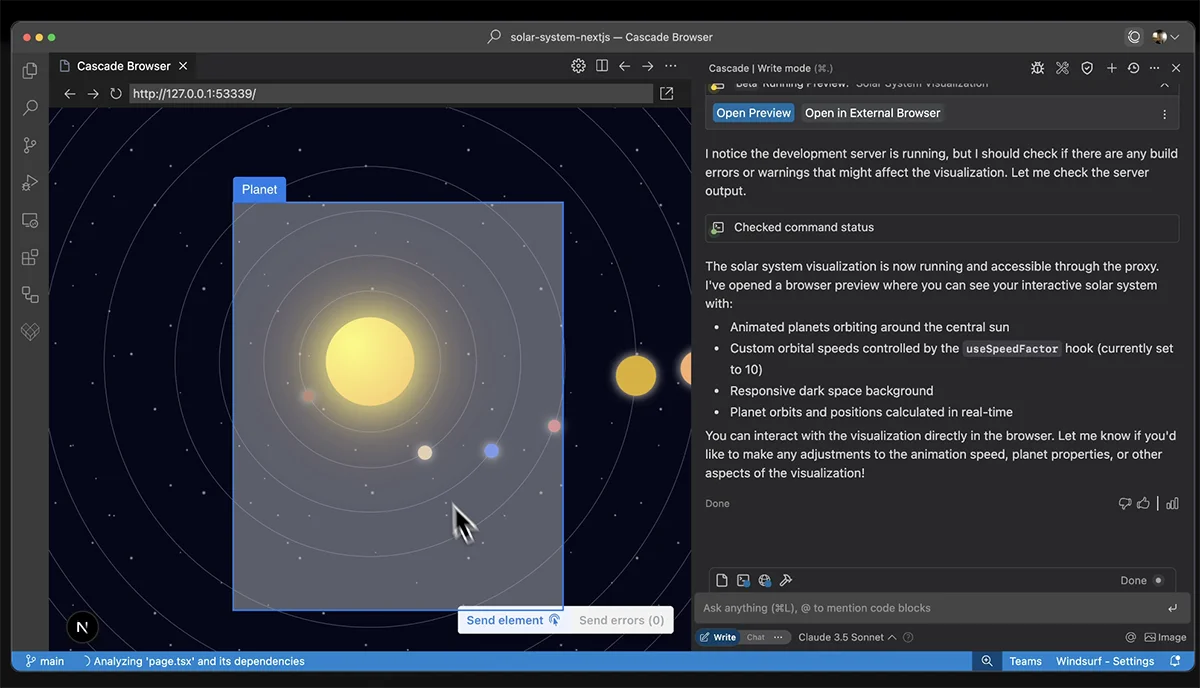The height and width of the screenshot is (688, 1200).
Task: Click the Done status radio indicator
Action: pyautogui.click(x=1159, y=580)
